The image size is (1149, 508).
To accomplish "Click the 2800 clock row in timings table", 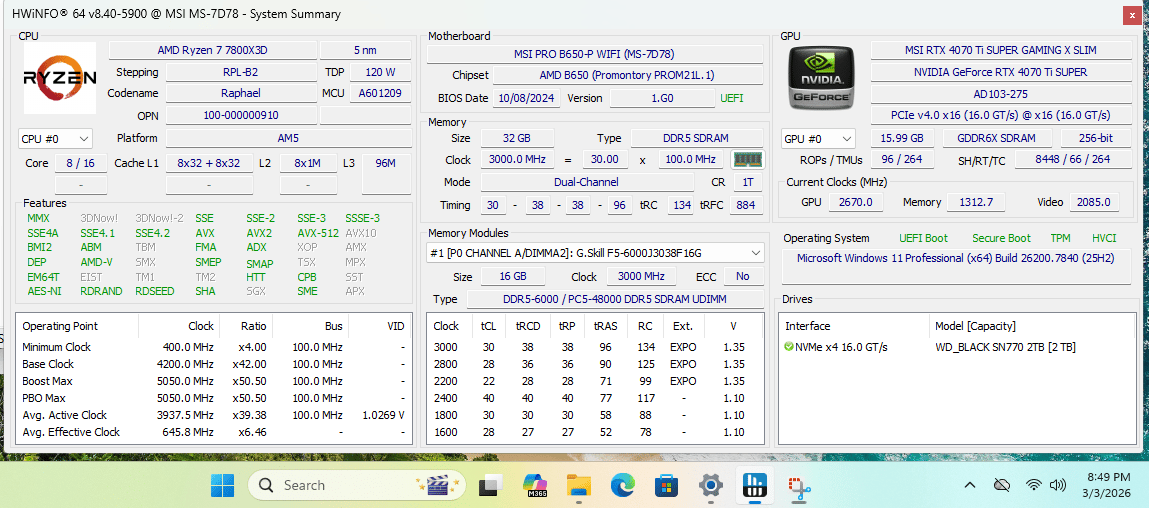I will pos(594,364).
